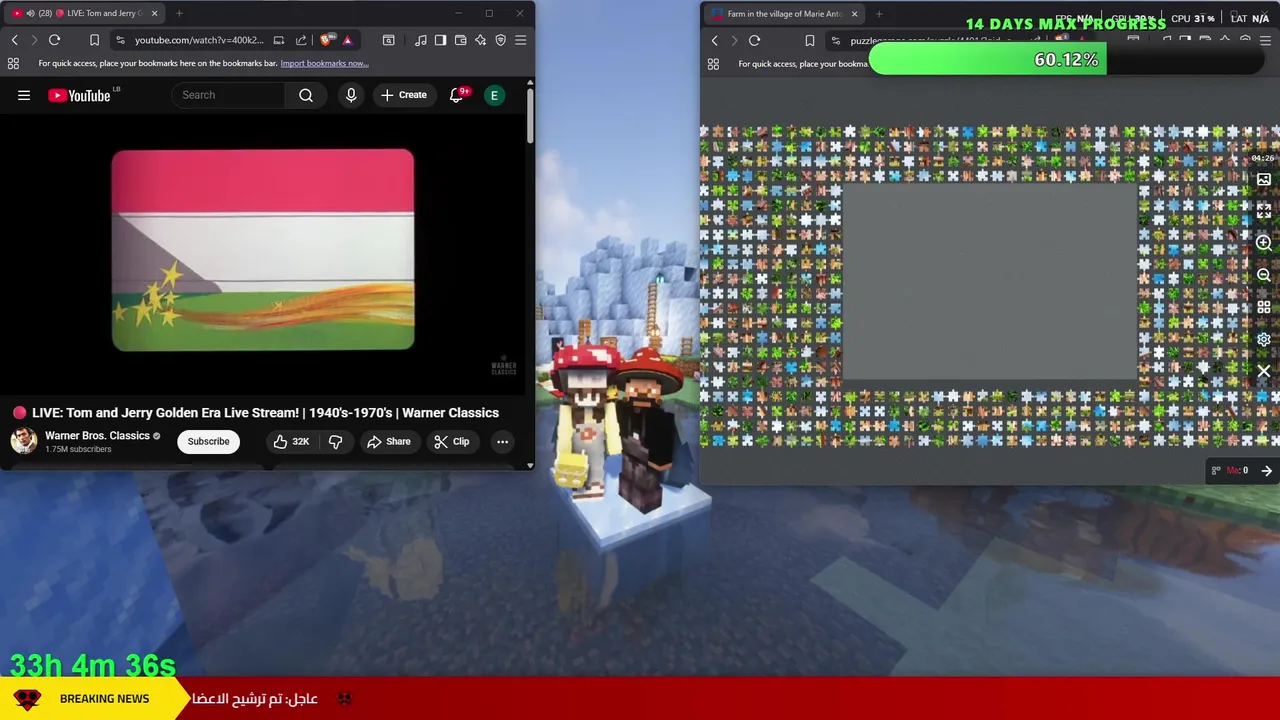Open the YouTube window browser hamburger menu

click(x=520, y=40)
